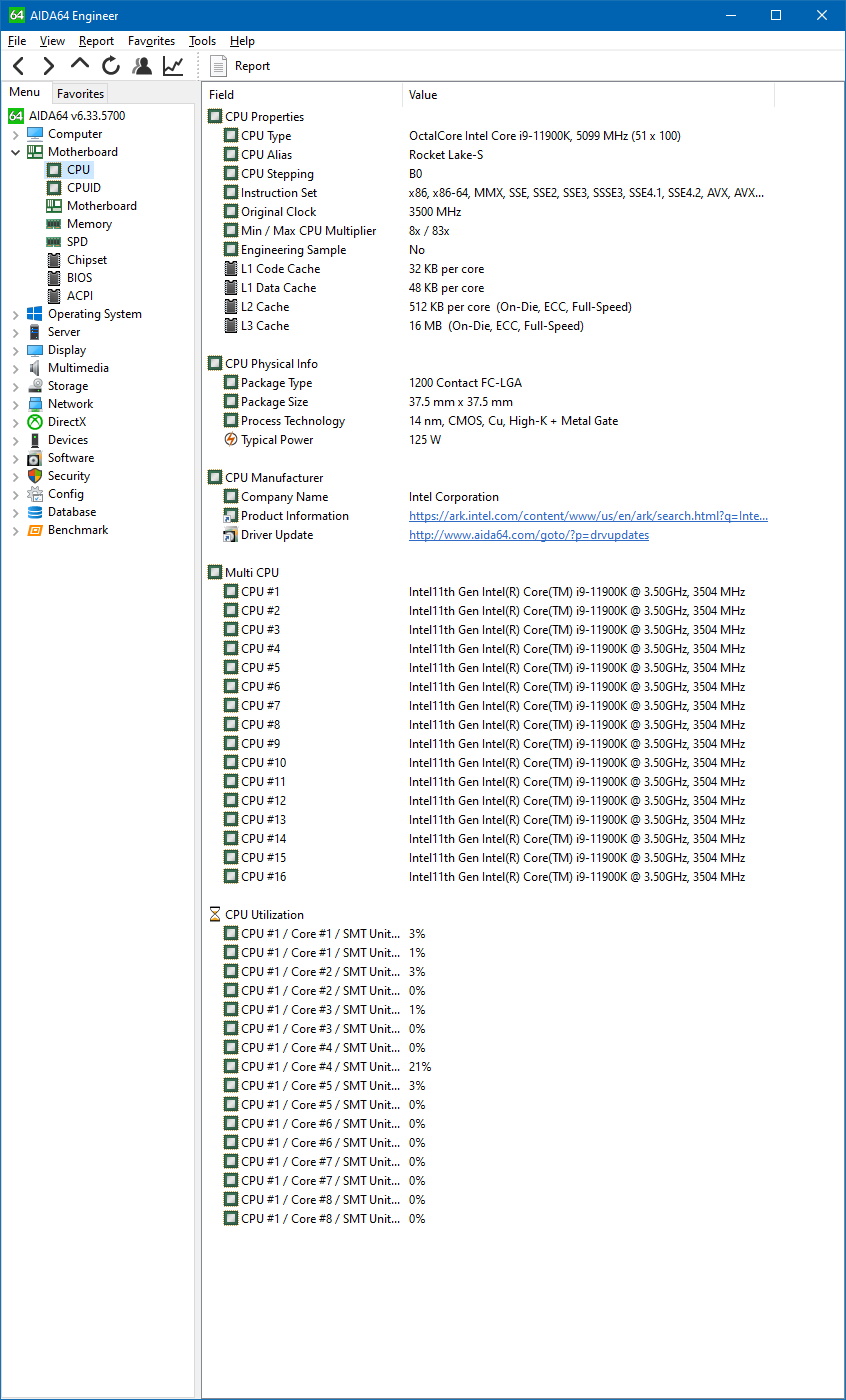Click the Computer icon in tree
The height and width of the screenshot is (1400, 846).
(35, 134)
